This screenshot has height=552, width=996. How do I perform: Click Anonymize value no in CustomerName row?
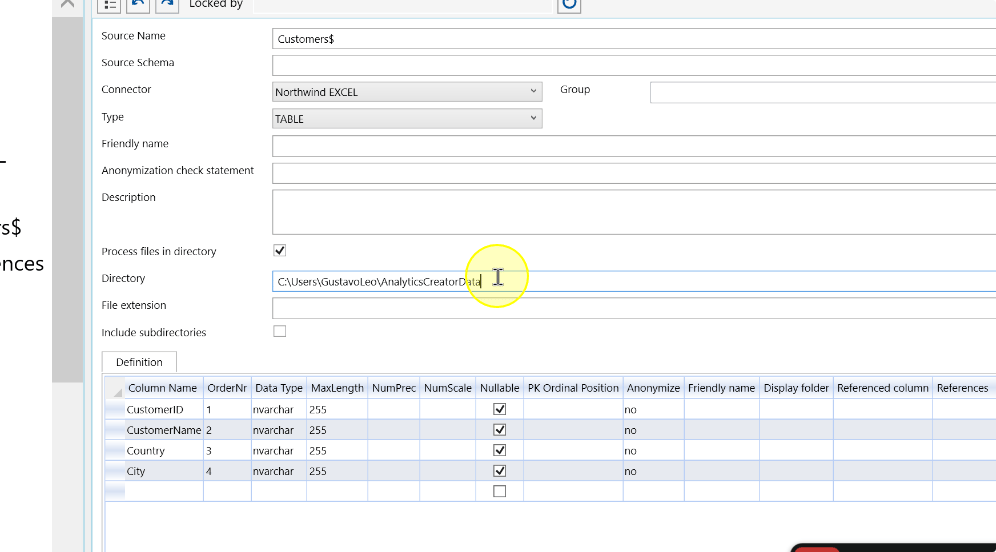(x=654, y=430)
